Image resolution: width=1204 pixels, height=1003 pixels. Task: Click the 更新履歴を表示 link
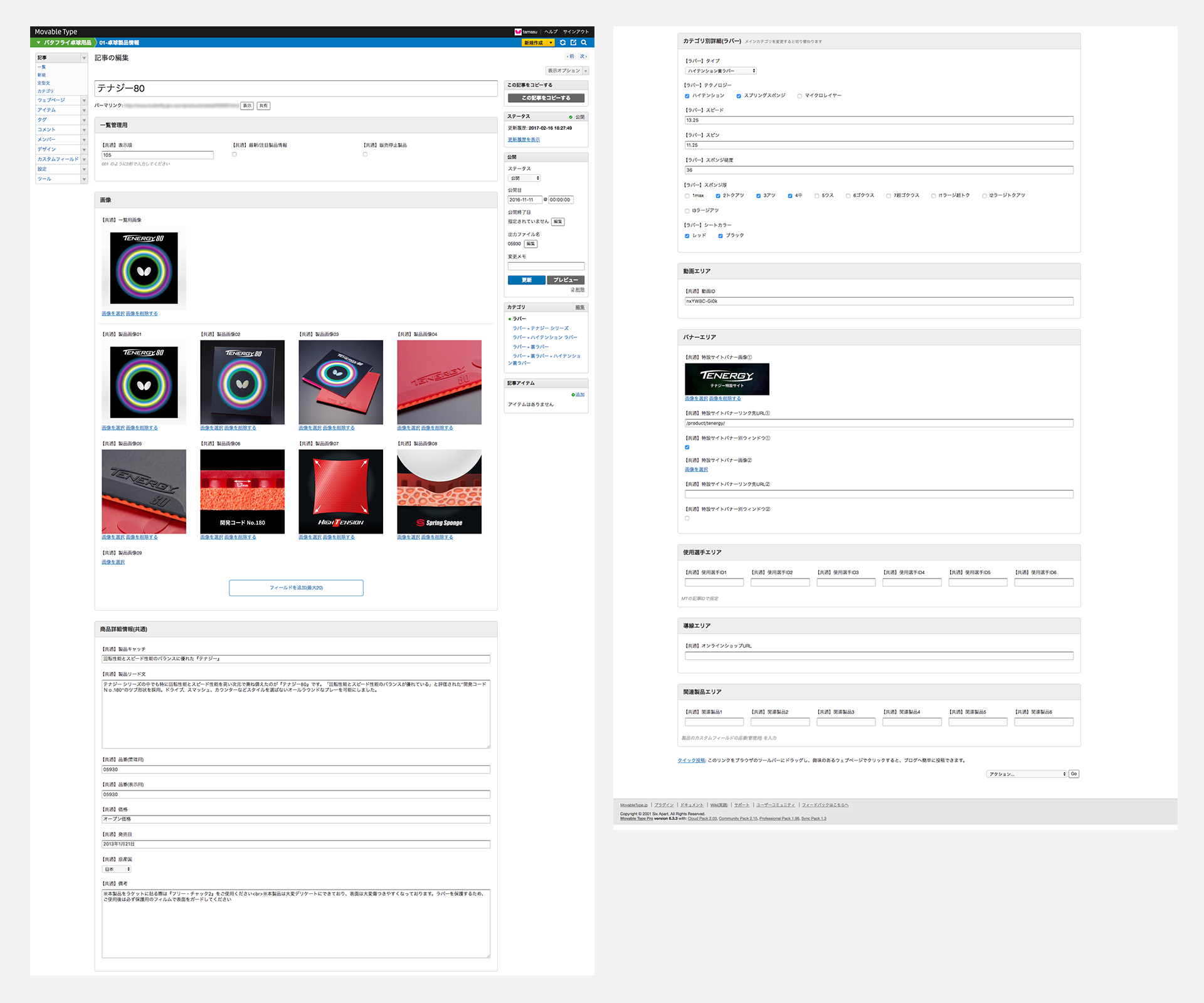pyautogui.click(x=524, y=140)
